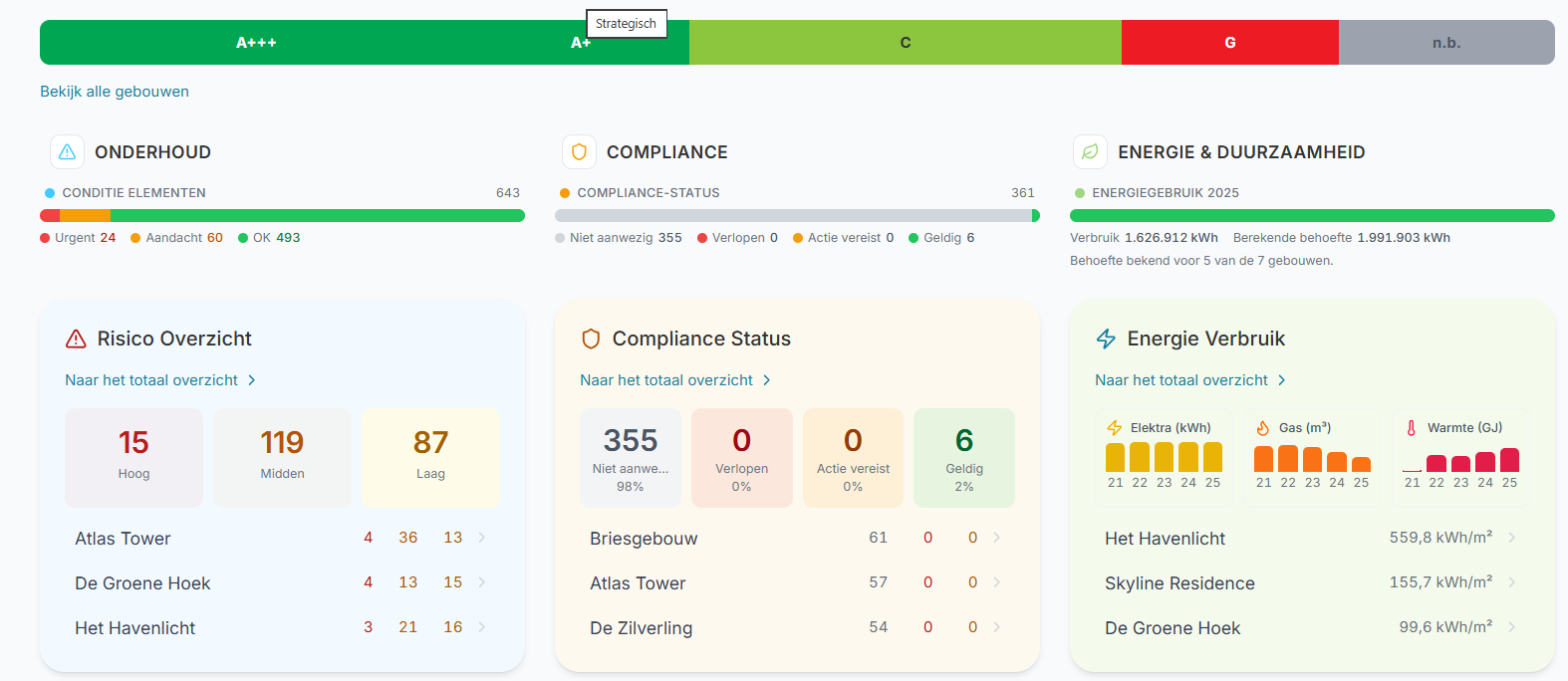Image resolution: width=1568 pixels, height=681 pixels.
Task: Click the Compliance-Status progress bar
Action: (797, 216)
